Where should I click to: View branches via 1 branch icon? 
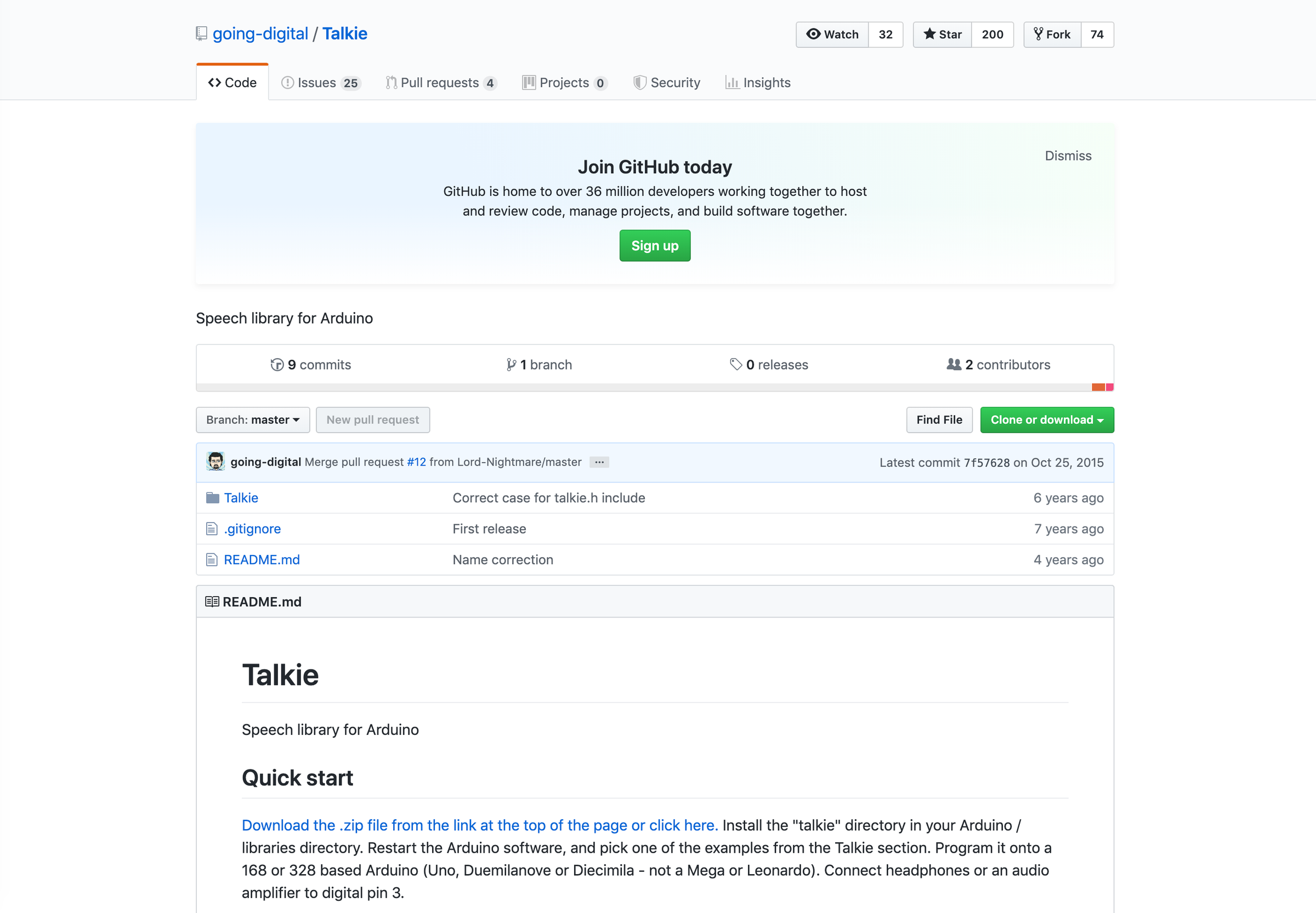[511, 365]
